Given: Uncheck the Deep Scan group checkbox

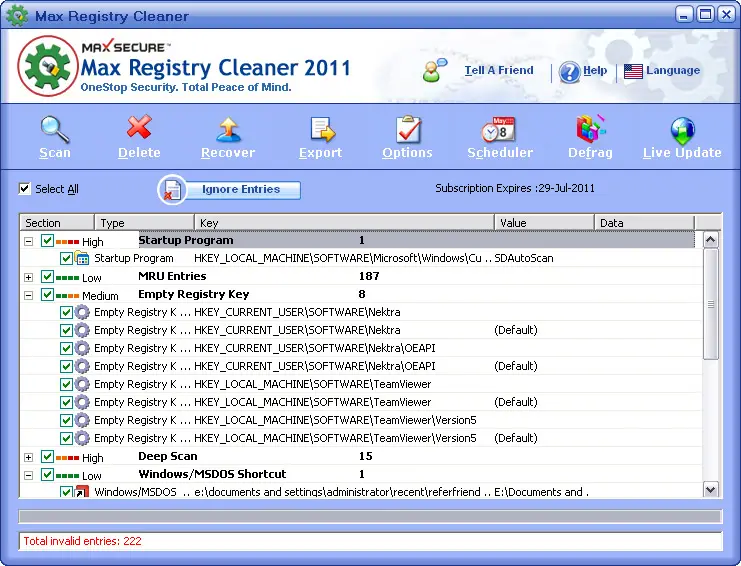Looking at the screenshot, I should pos(47,456).
